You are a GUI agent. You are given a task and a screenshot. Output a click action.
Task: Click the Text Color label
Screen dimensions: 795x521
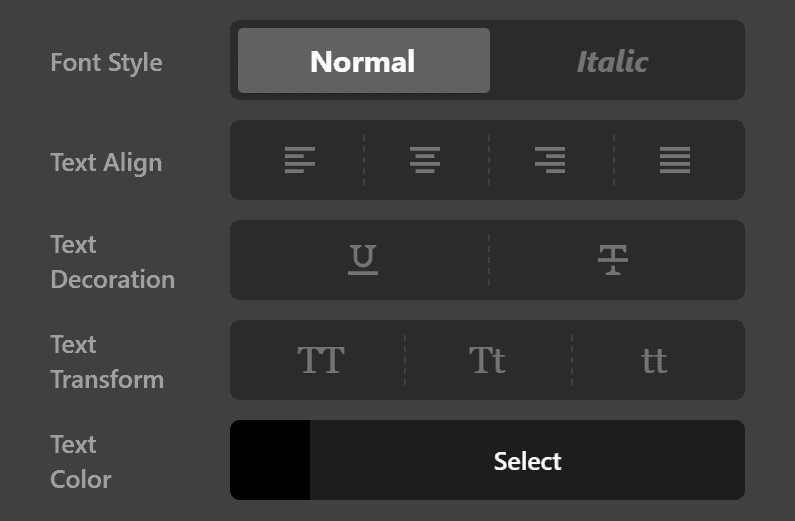click(80, 462)
